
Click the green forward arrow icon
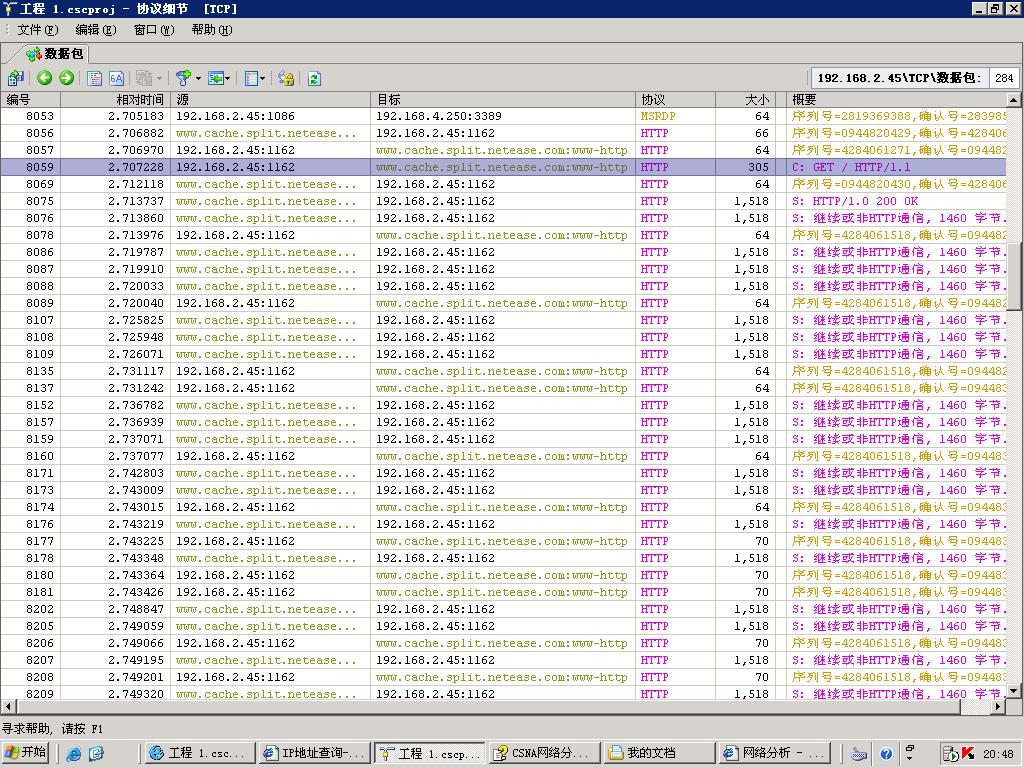pyautogui.click(x=66, y=78)
